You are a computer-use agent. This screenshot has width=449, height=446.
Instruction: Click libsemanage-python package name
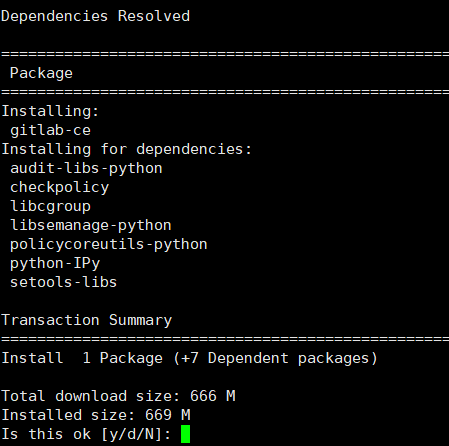coord(91,225)
